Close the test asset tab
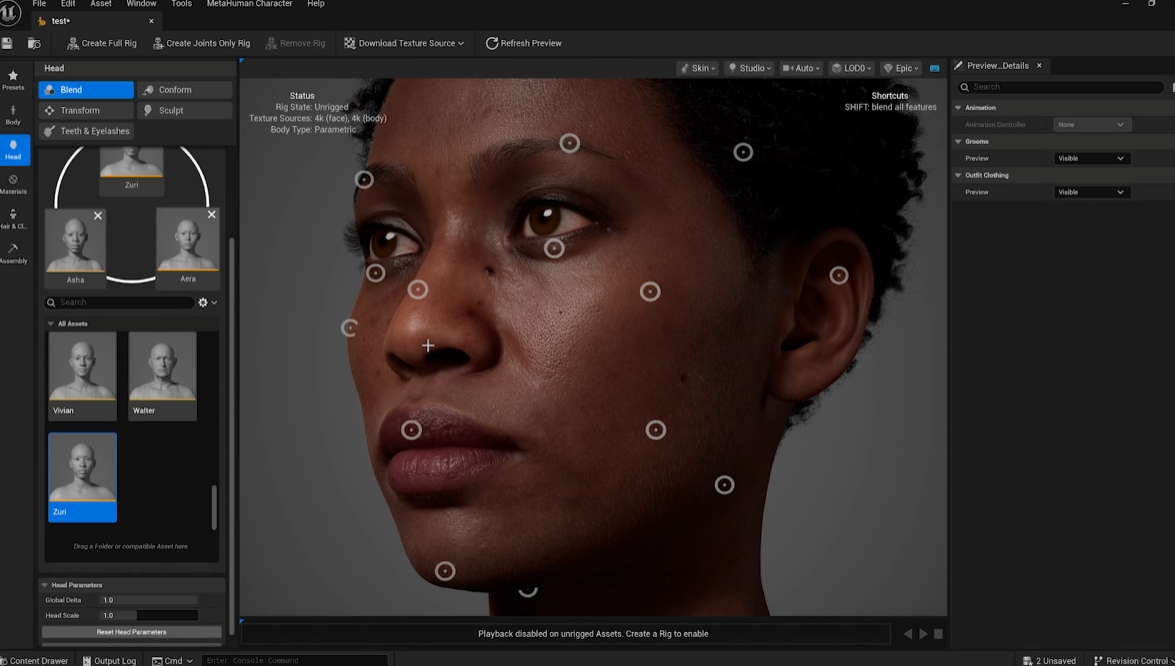Image resolution: width=1175 pixels, height=666 pixels. tap(151, 21)
